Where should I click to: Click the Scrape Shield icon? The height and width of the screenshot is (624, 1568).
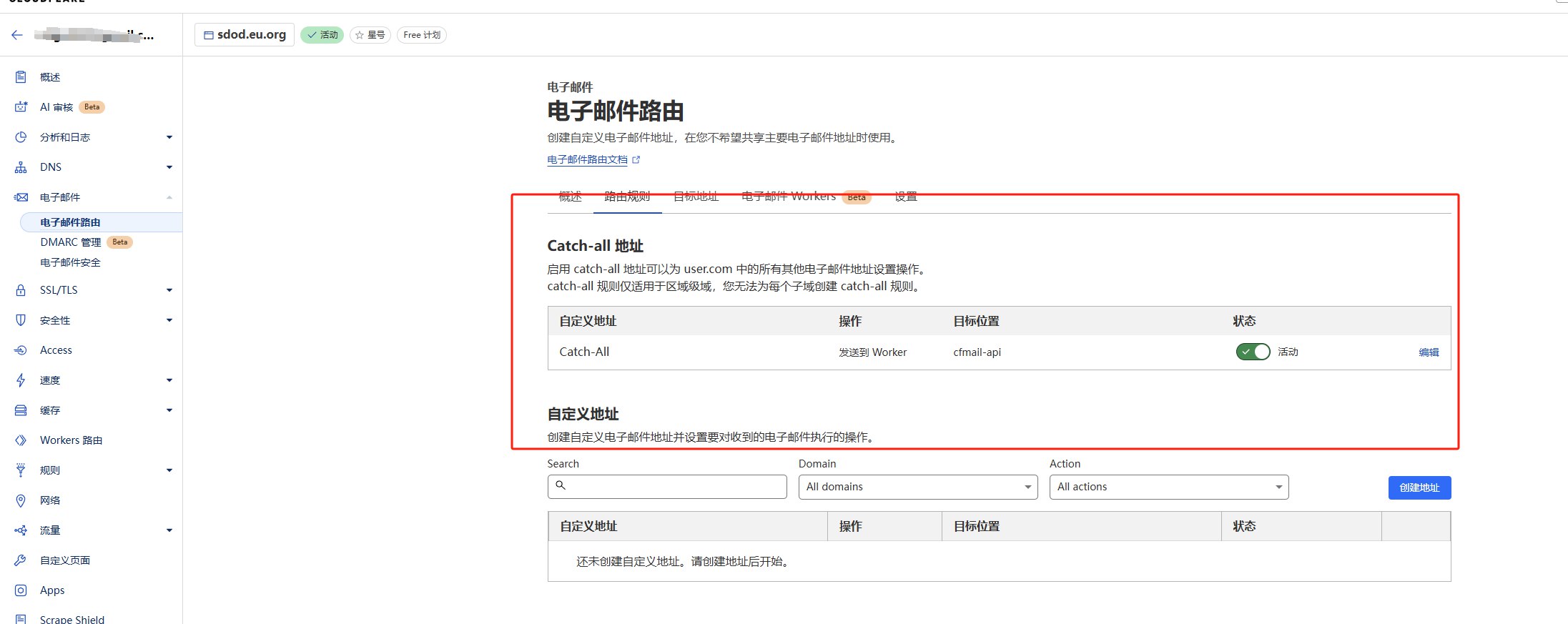pos(21,618)
